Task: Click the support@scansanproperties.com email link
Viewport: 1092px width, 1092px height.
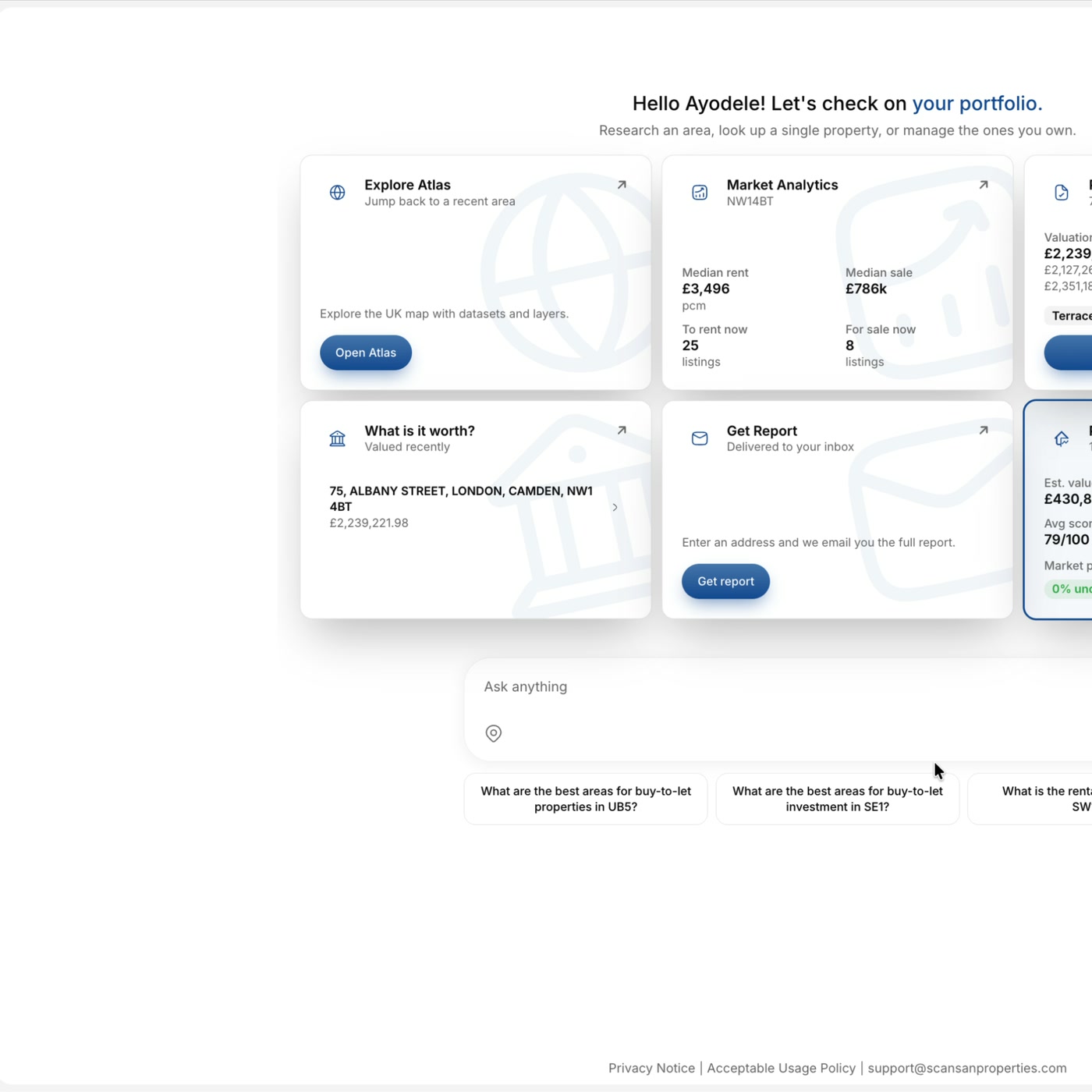Action: [x=967, y=1068]
